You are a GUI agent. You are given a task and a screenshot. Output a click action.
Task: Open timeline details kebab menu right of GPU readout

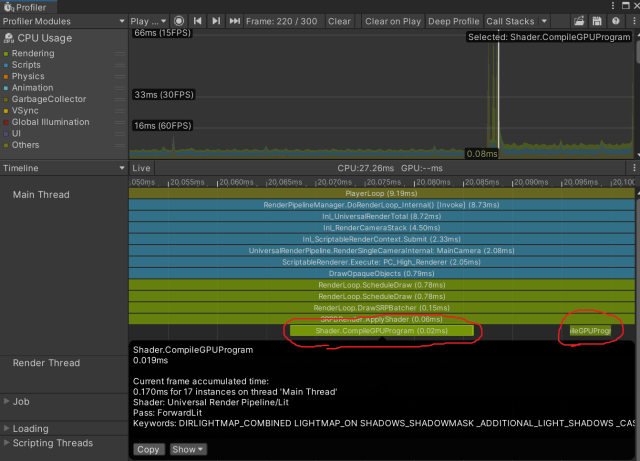(x=634, y=168)
